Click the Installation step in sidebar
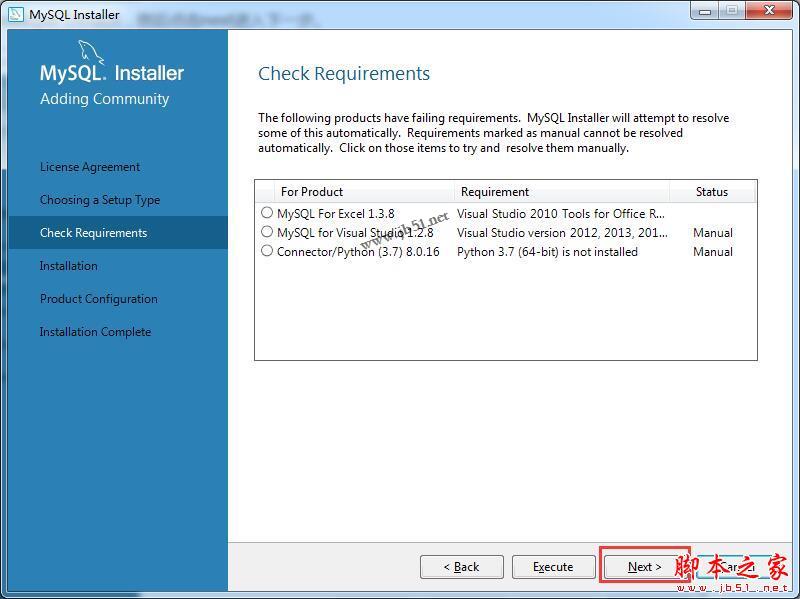 pos(68,265)
